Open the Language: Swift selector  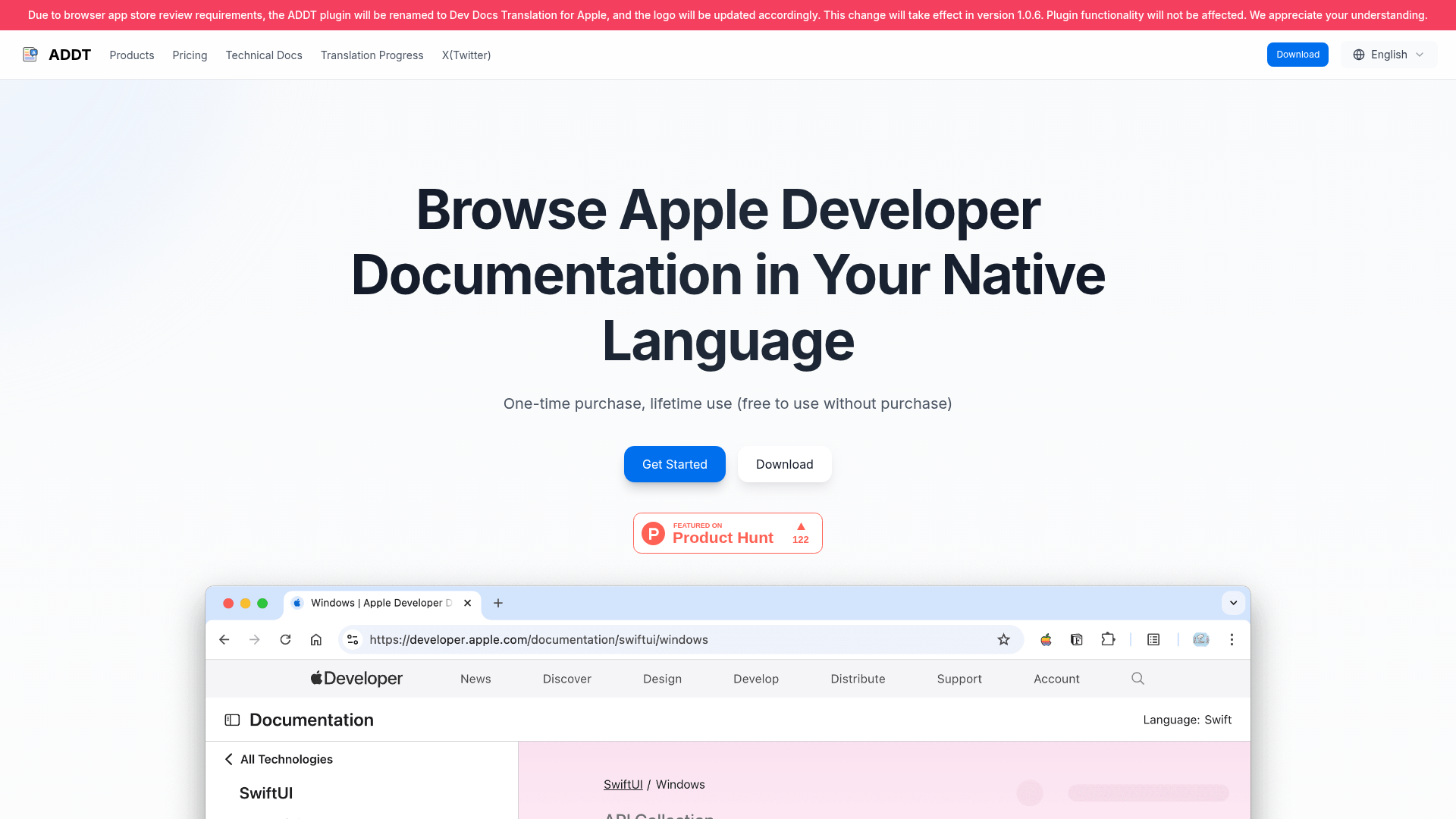click(x=1188, y=720)
